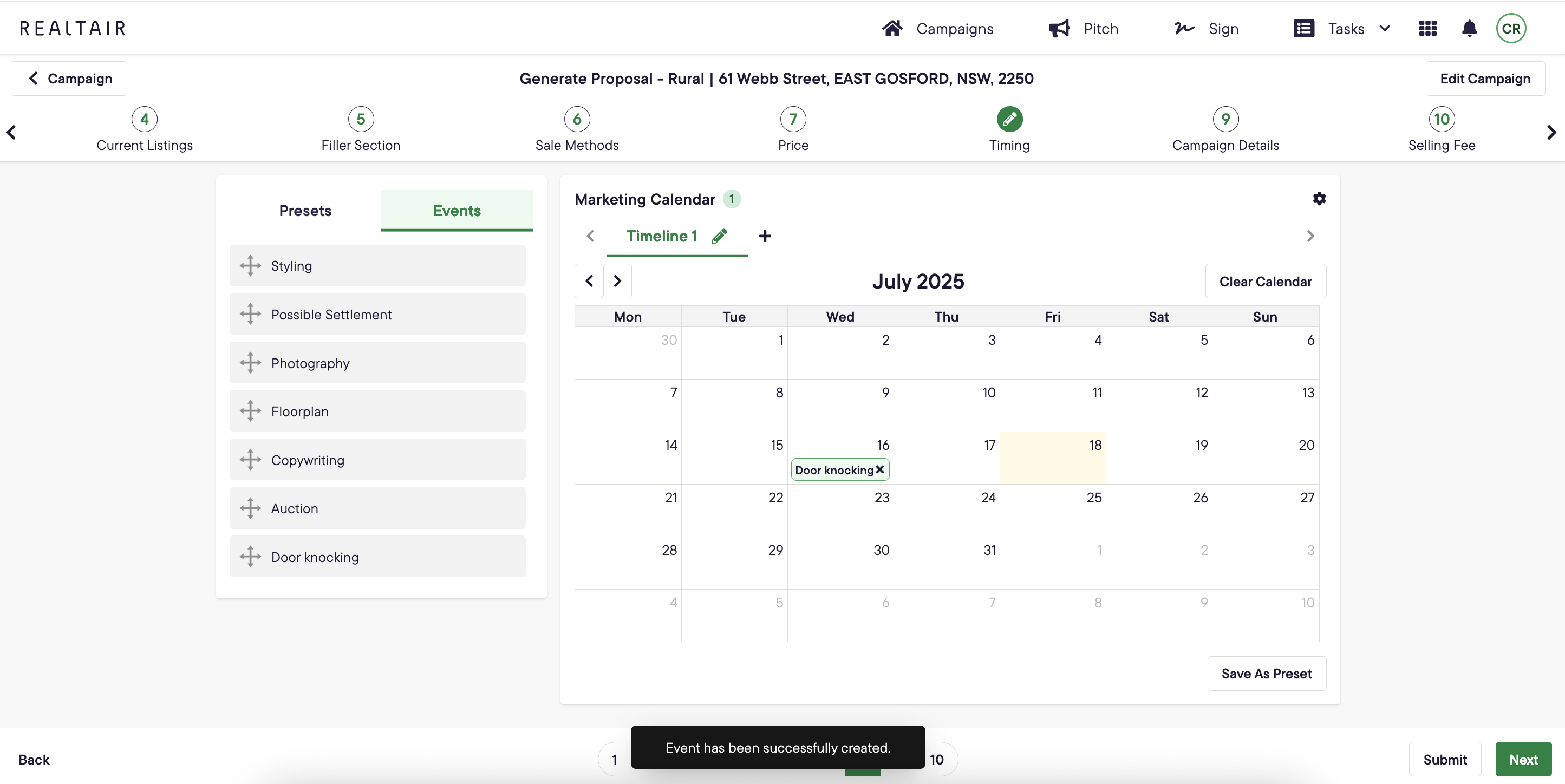Click Edit Campaign button

pos(1485,79)
